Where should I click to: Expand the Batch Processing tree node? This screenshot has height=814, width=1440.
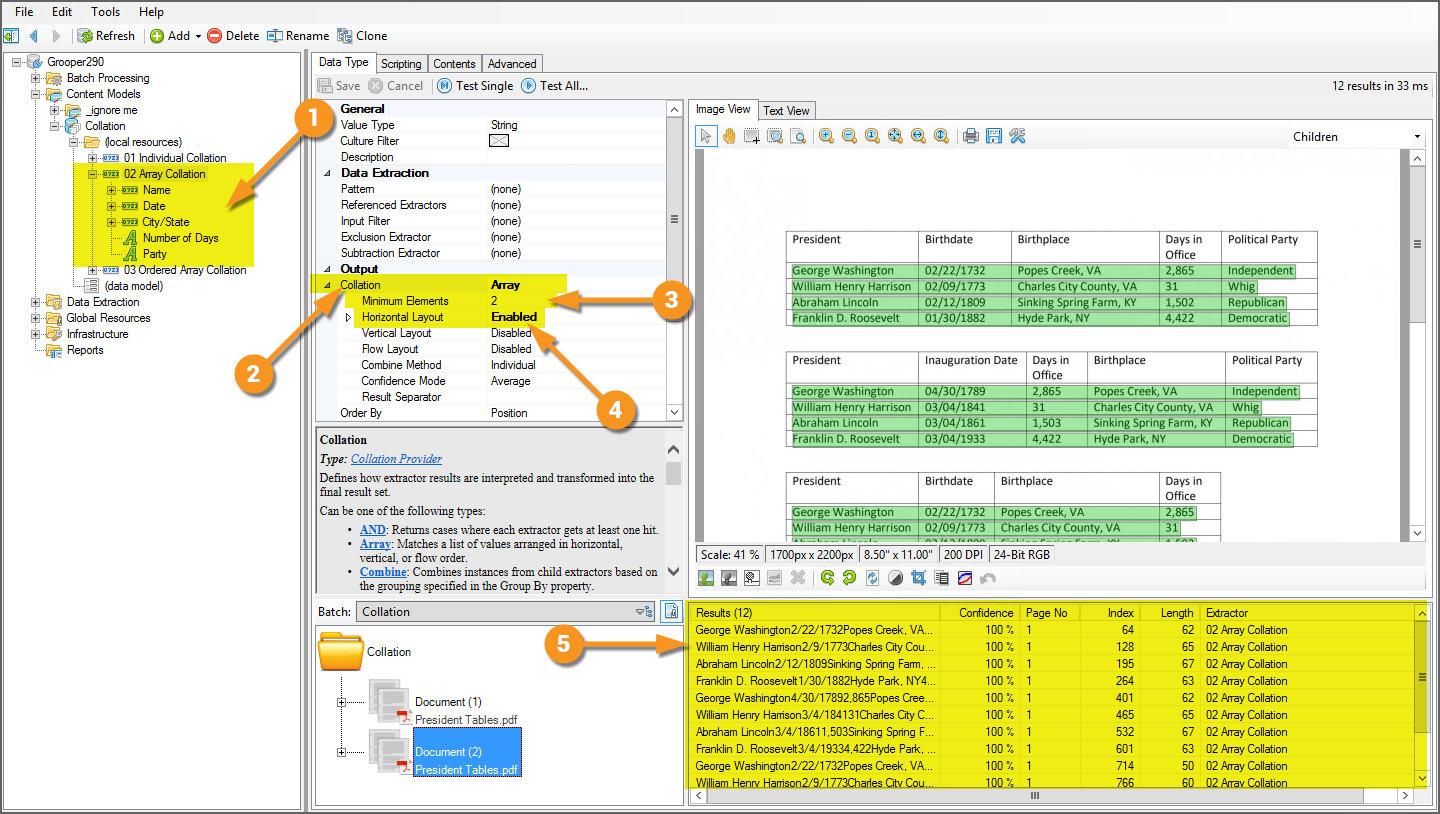[x=36, y=78]
